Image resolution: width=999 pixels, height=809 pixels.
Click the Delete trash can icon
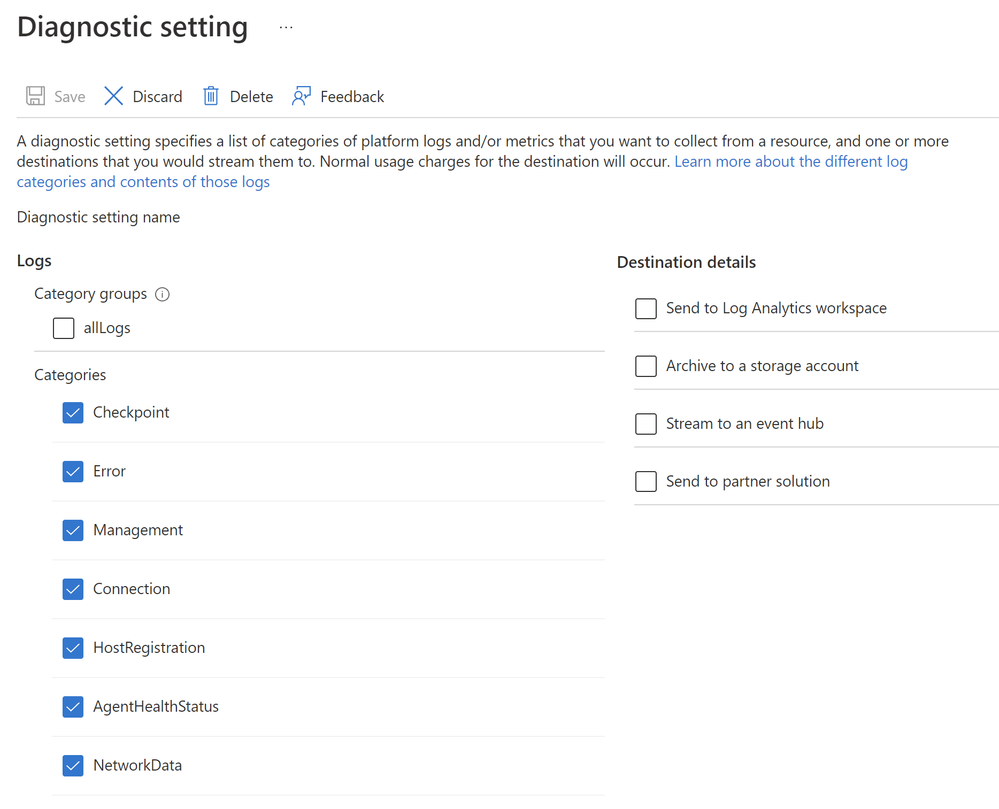point(211,96)
